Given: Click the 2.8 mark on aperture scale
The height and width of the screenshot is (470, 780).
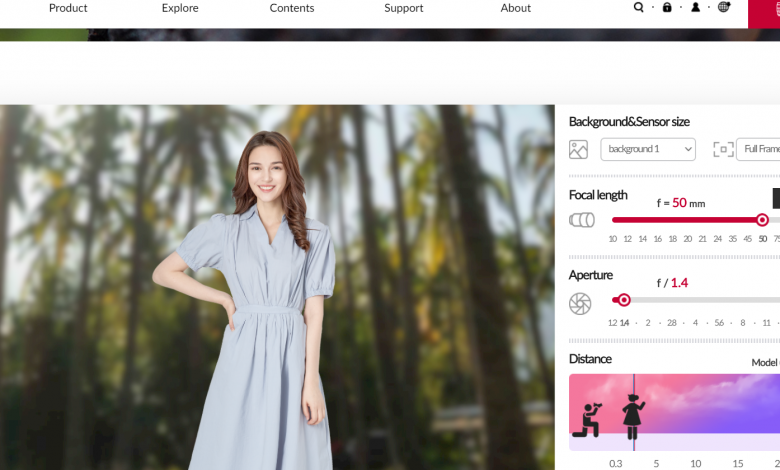Looking at the screenshot, I should pyautogui.click(x=672, y=323).
